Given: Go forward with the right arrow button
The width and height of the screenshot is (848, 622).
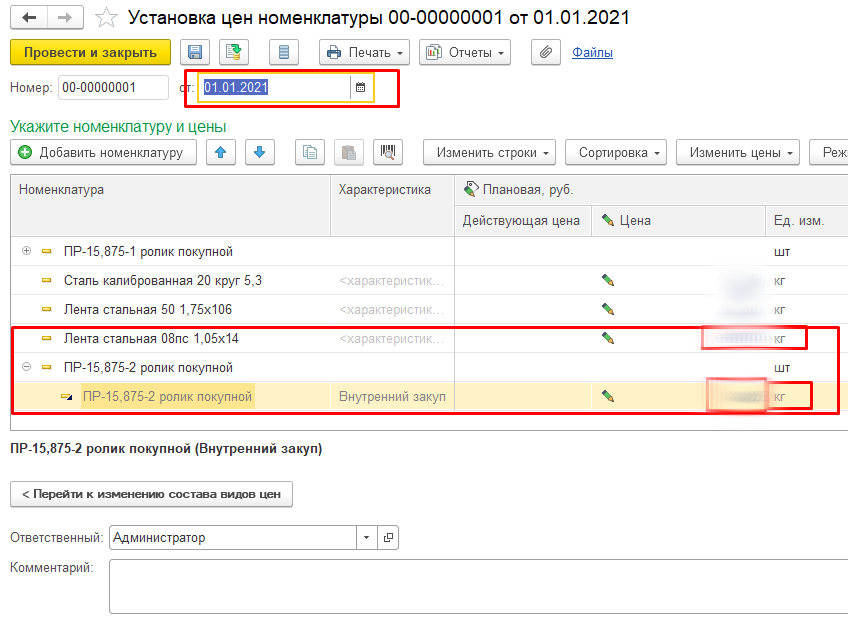Looking at the screenshot, I should [65, 18].
